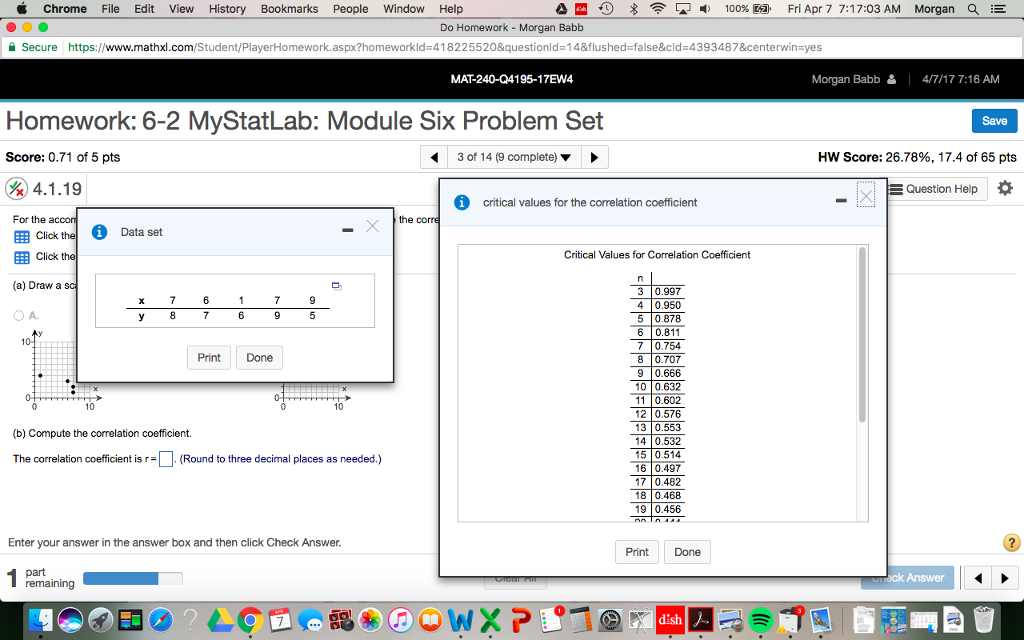This screenshot has height=640, width=1024.
Task: Open Finder from the Dock
Action: tap(40, 620)
